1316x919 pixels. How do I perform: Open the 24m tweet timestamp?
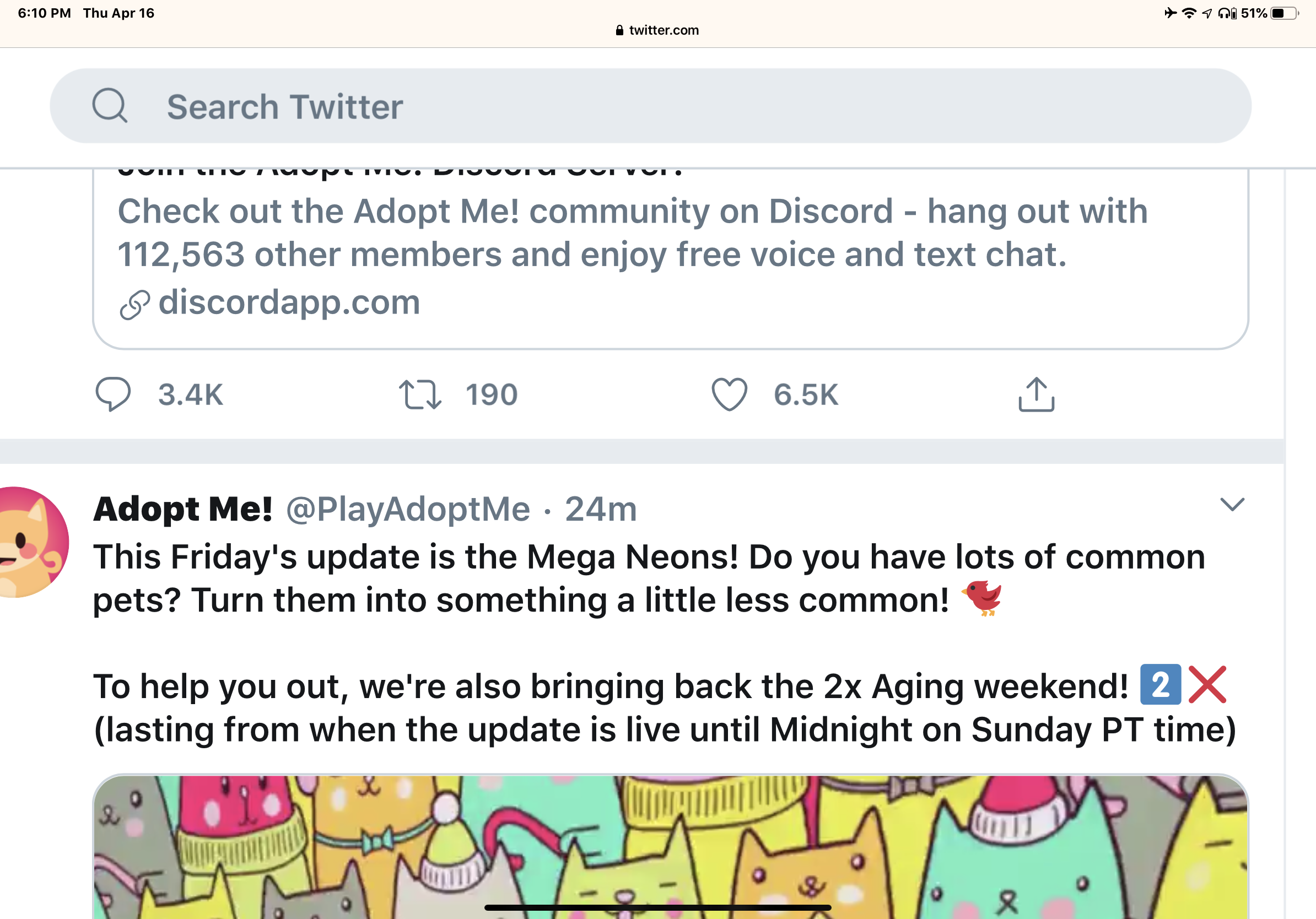click(x=601, y=509)
